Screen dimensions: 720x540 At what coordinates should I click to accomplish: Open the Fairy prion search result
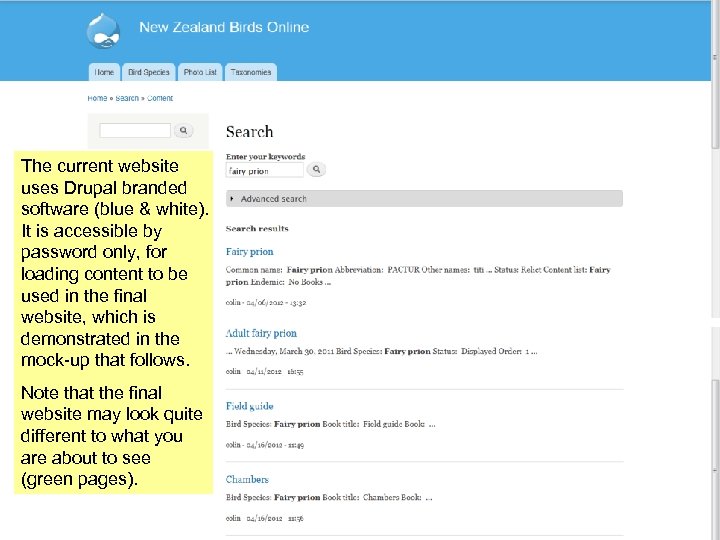pos(249,252)
